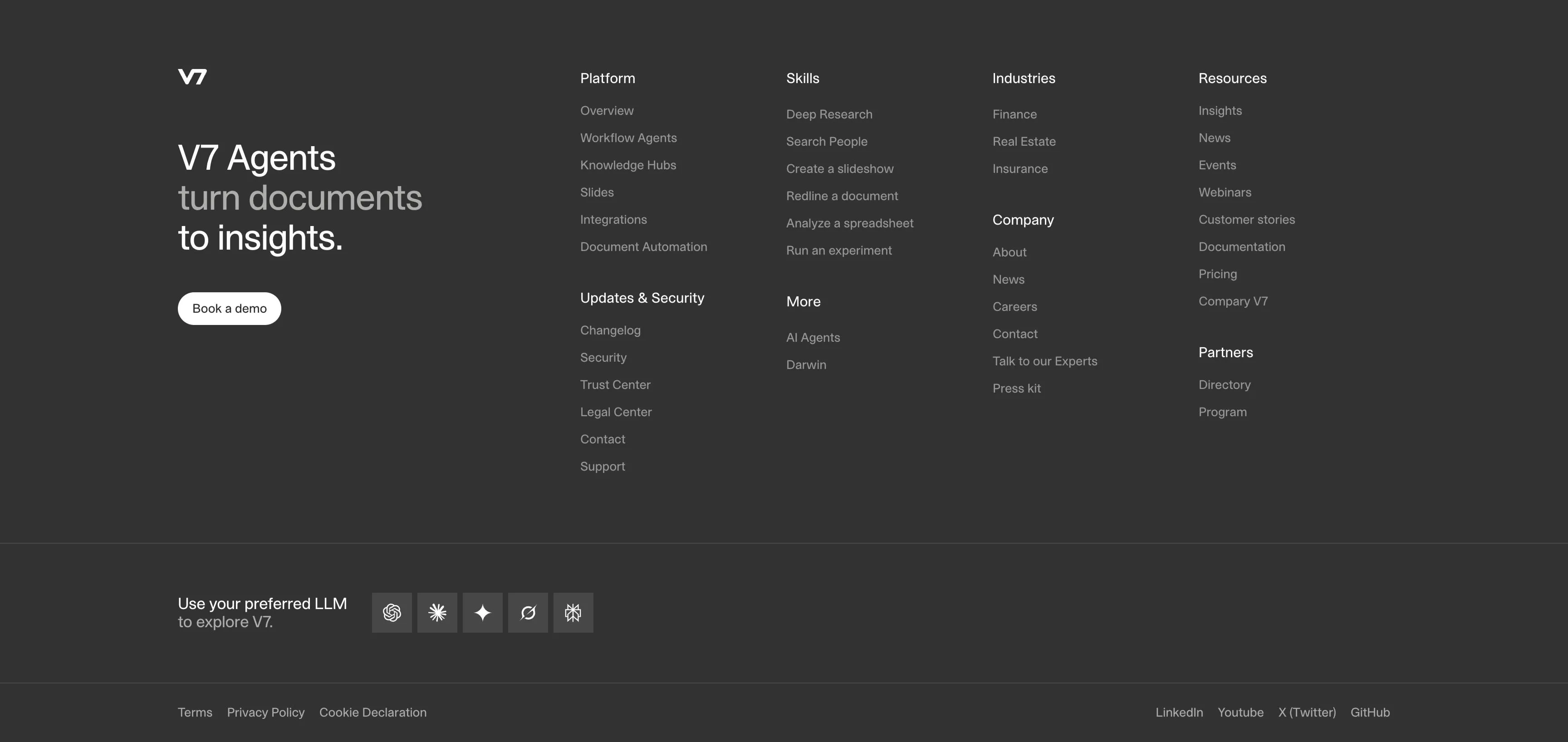
Task: Go to the X (Twitter) link
Action: 1307,712
